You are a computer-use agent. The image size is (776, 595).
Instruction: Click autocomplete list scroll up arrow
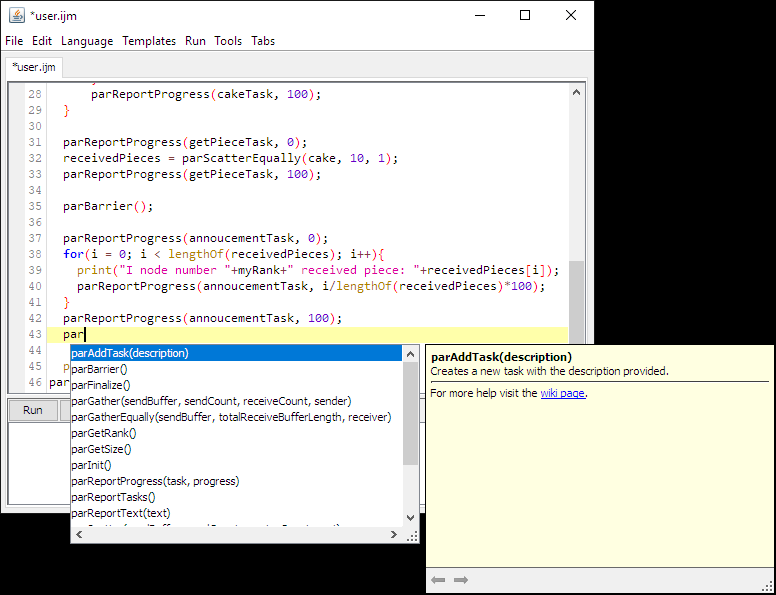(410, 354)
